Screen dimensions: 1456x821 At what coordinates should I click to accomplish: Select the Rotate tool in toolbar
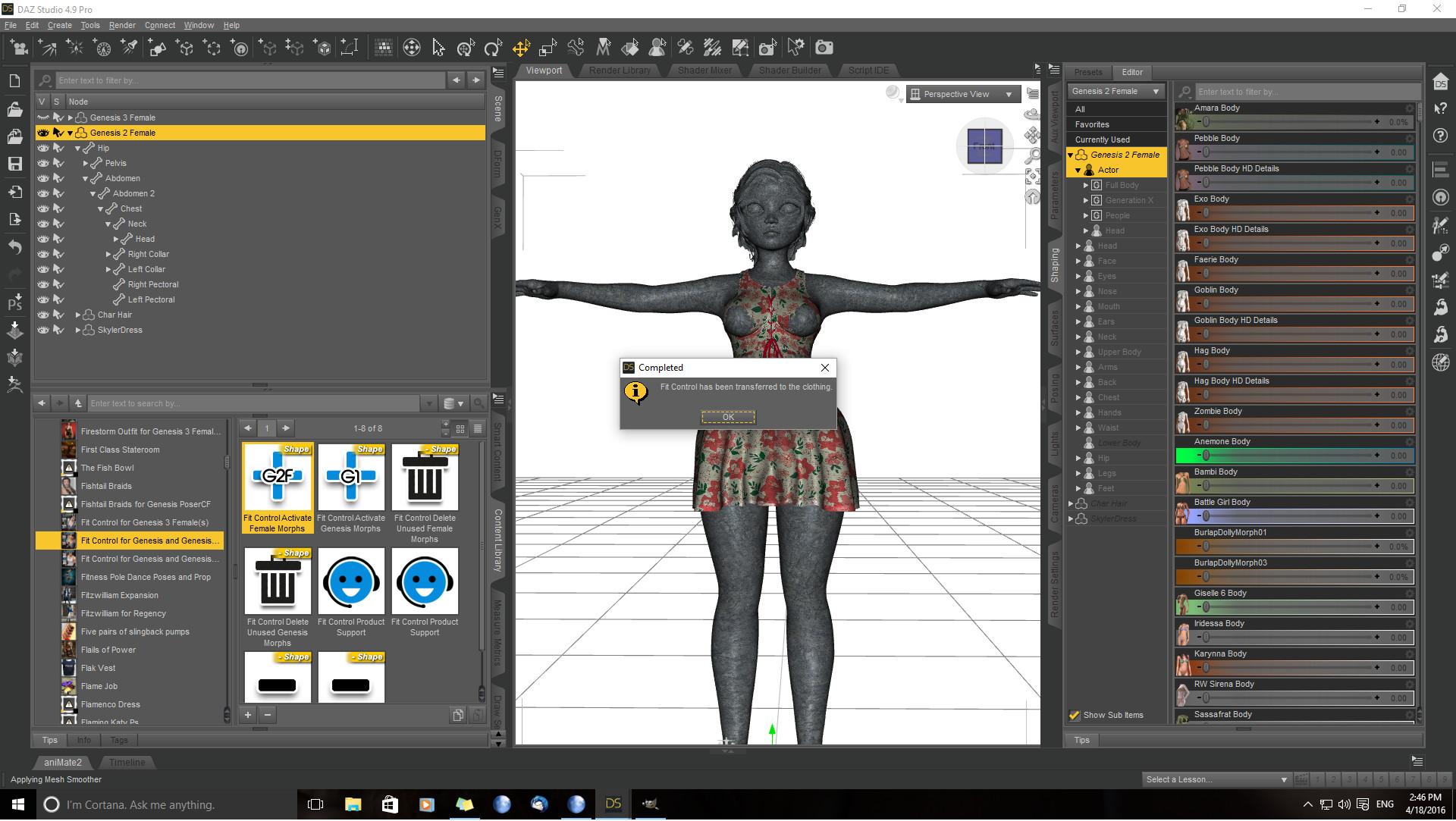[x=493, y=49]
